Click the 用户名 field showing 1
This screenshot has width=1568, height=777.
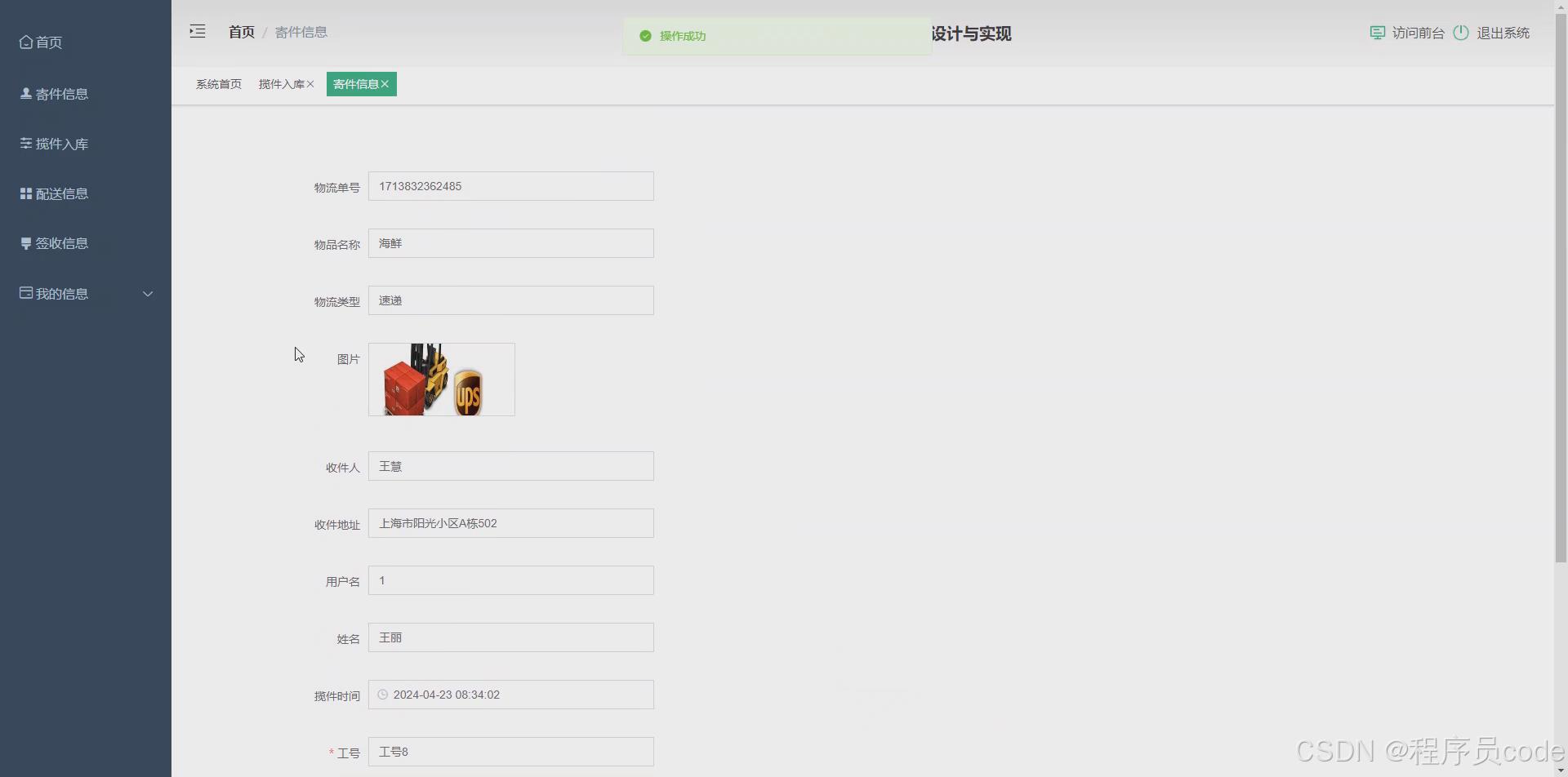(511, 580)
